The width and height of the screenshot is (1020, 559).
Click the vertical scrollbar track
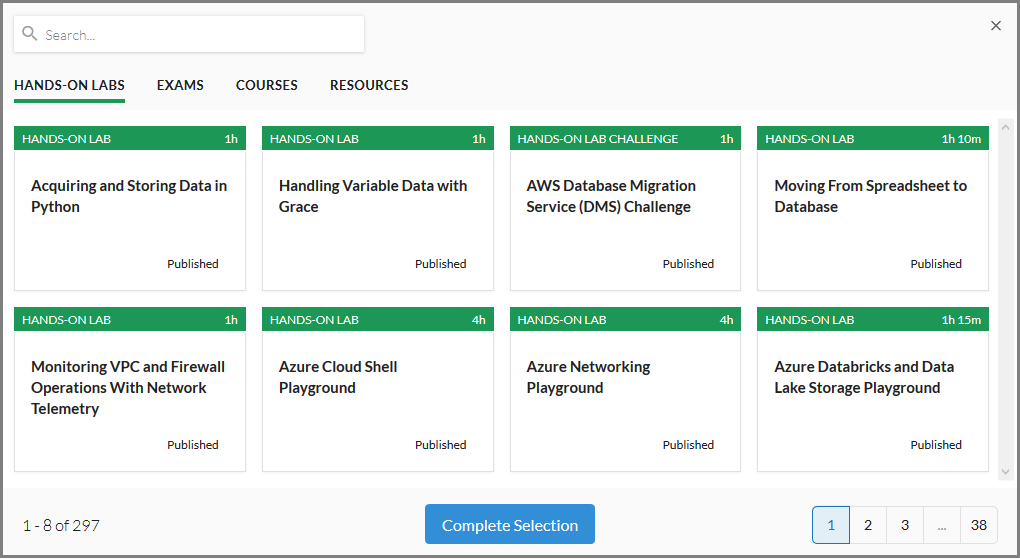(1005, 299)
